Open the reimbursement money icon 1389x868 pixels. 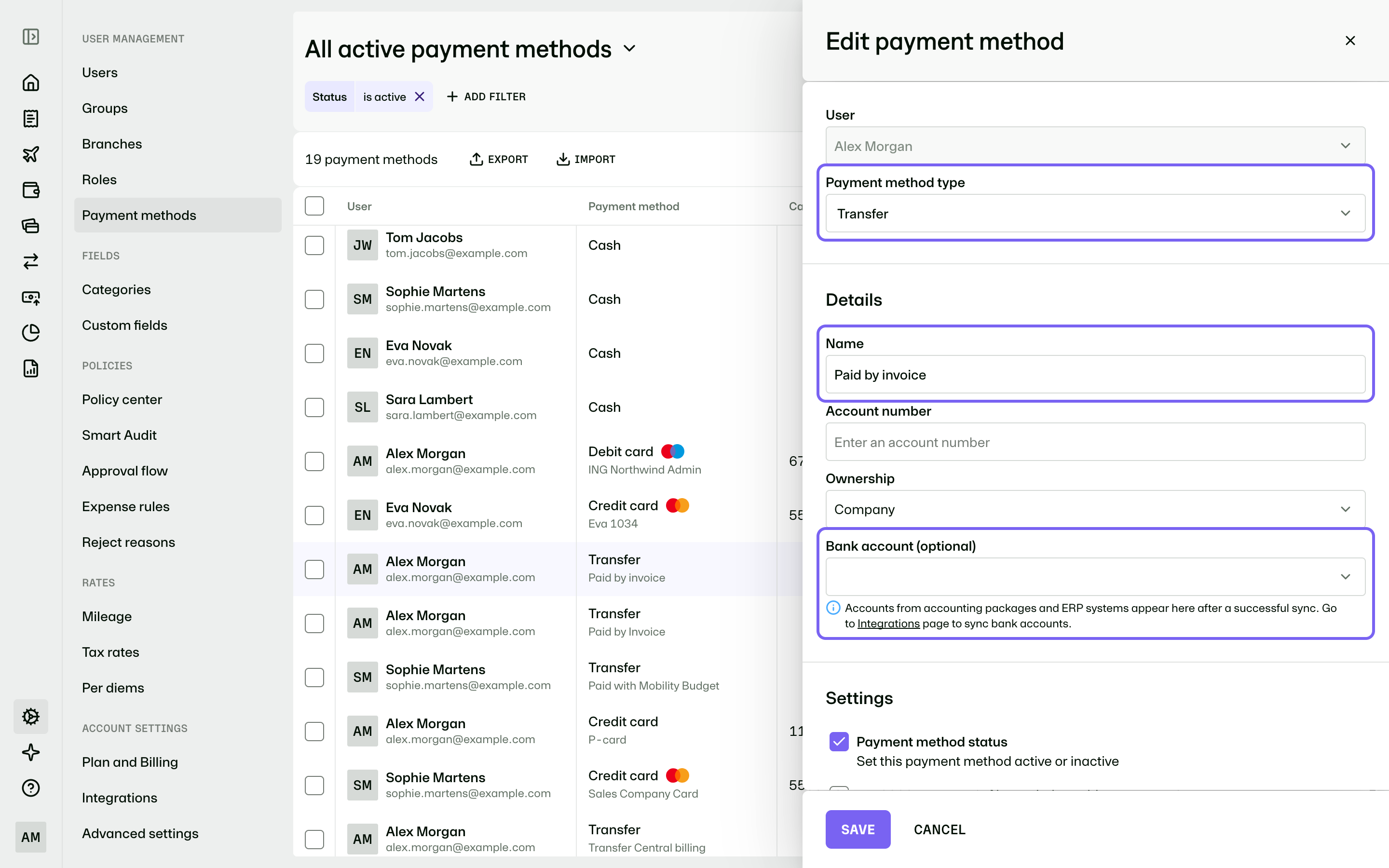(31, 298)
